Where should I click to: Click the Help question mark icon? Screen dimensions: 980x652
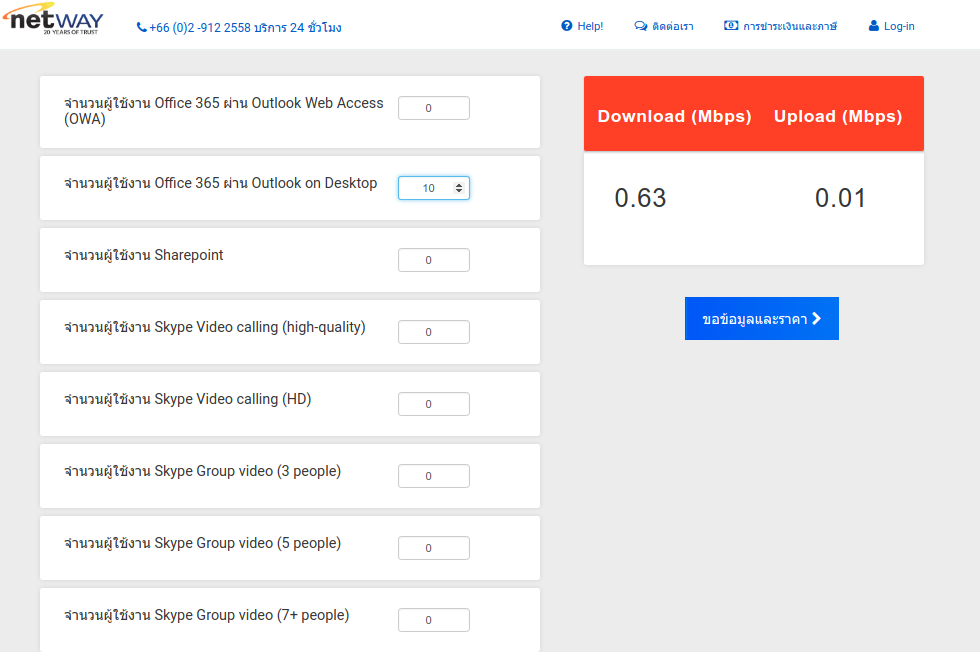tap(567, 26)
